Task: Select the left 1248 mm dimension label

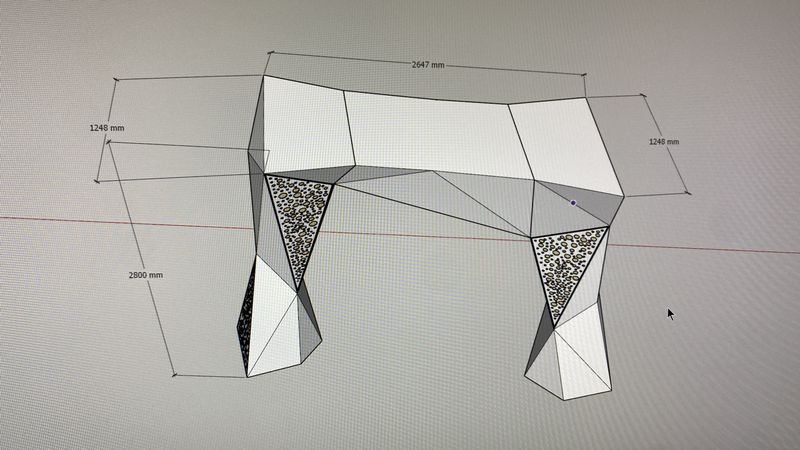Action: click(x=107, y=128)
